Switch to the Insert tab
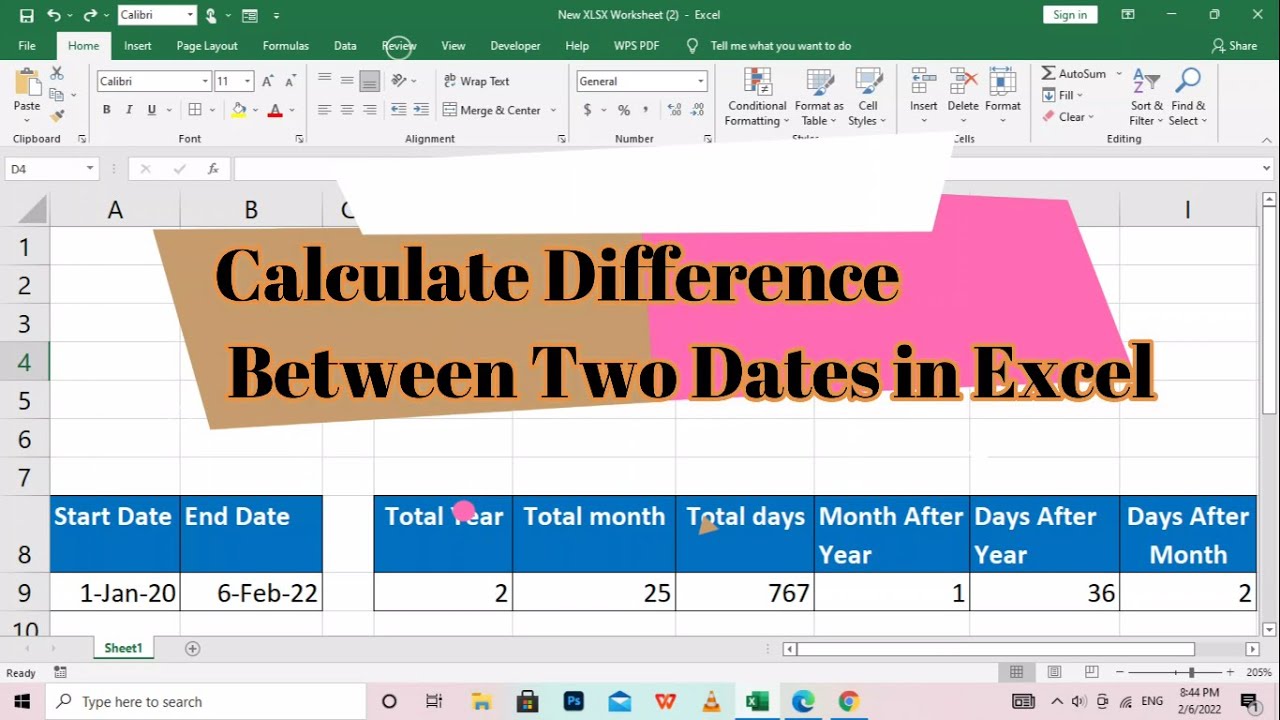 coord(138,46)
